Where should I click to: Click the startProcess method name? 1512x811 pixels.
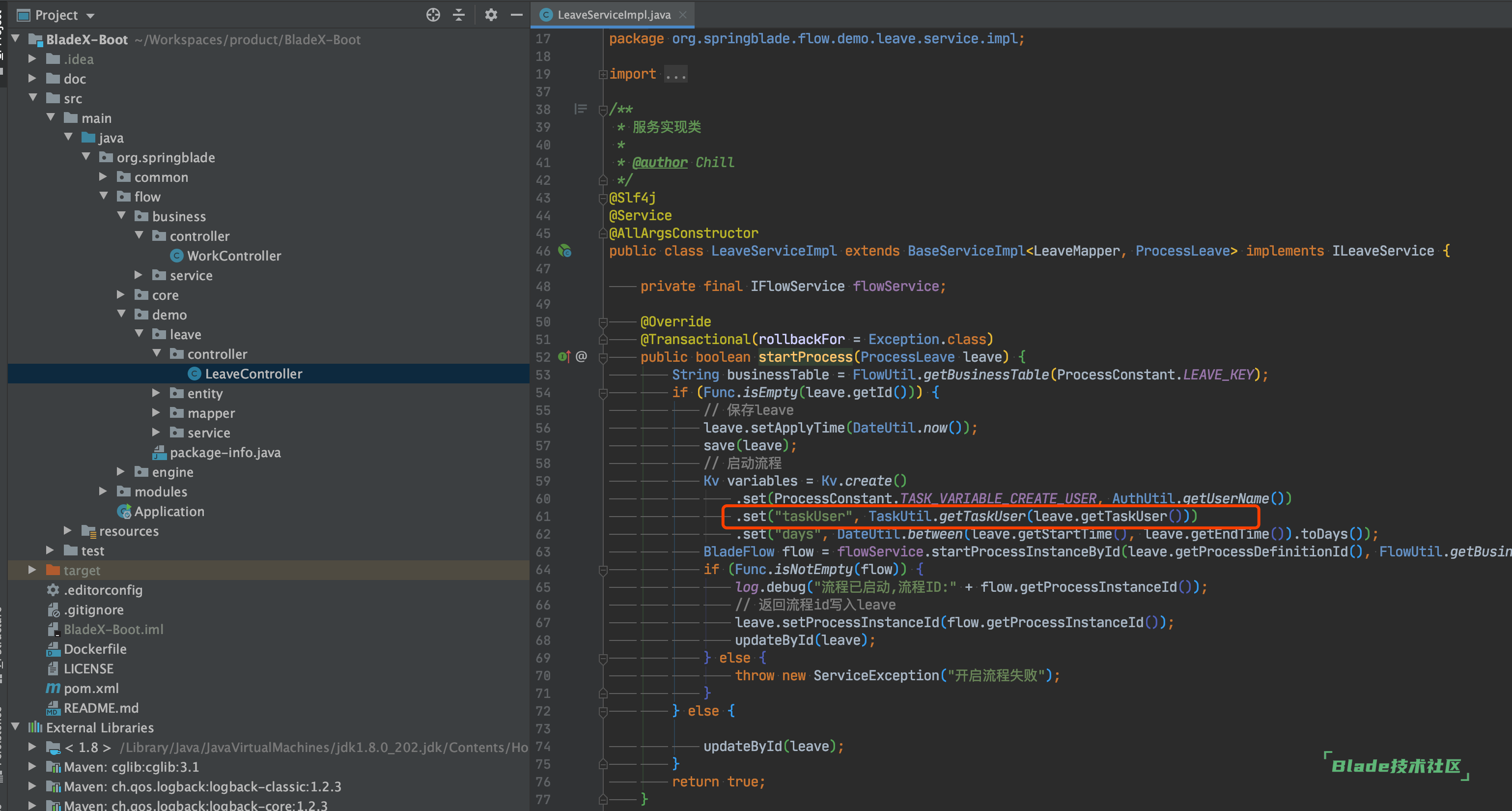[x=805, y=356]
